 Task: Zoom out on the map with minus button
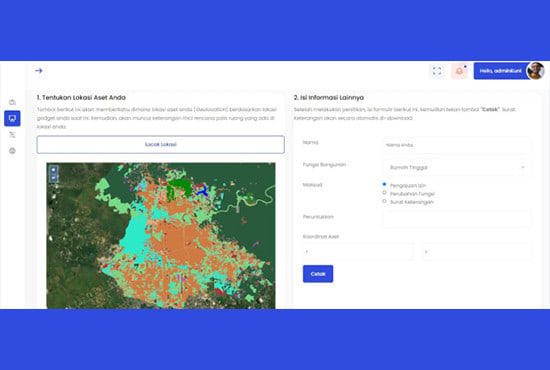(x=53, y=178)
